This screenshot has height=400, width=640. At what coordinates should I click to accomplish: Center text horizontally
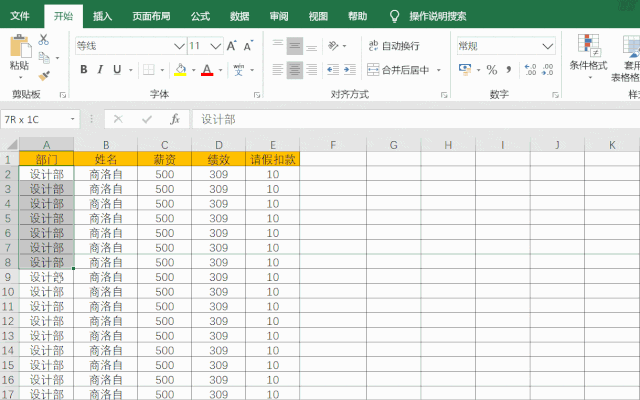pyautogui.click(x=295, y=70)
